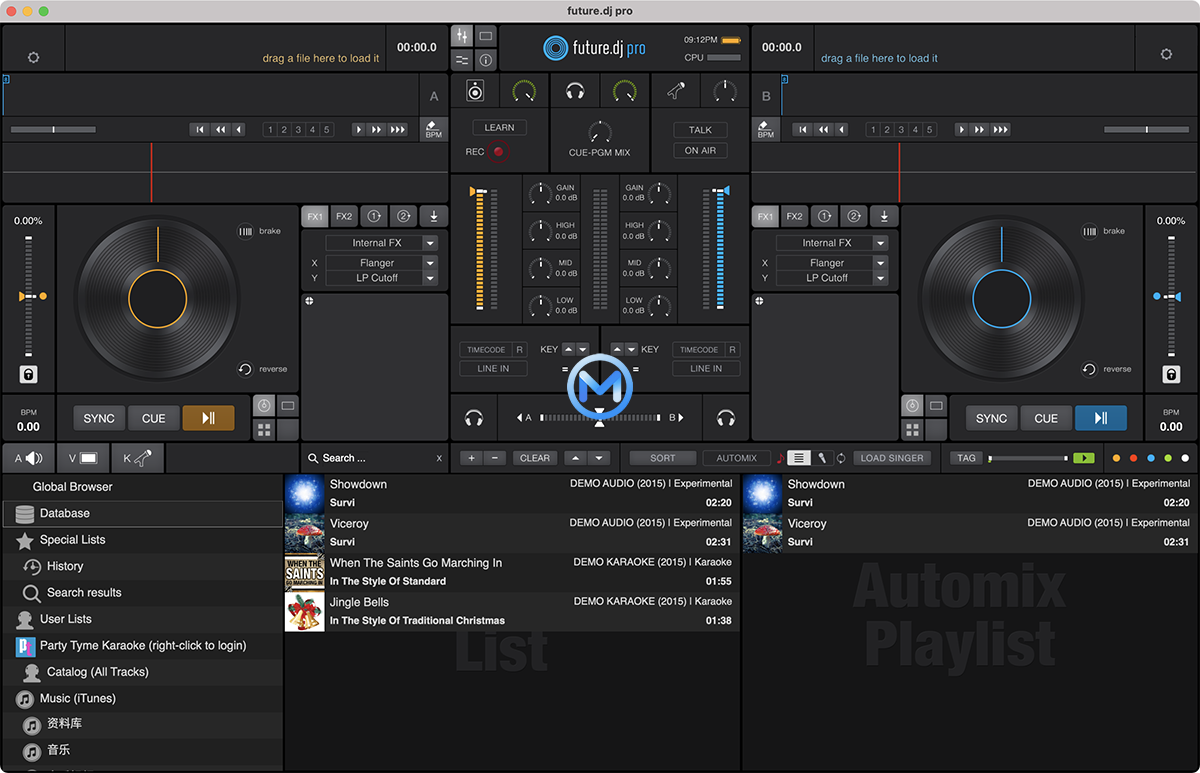Enable SYNC on deck B
Screen dimensions: 1200x773
click(991, 418)
